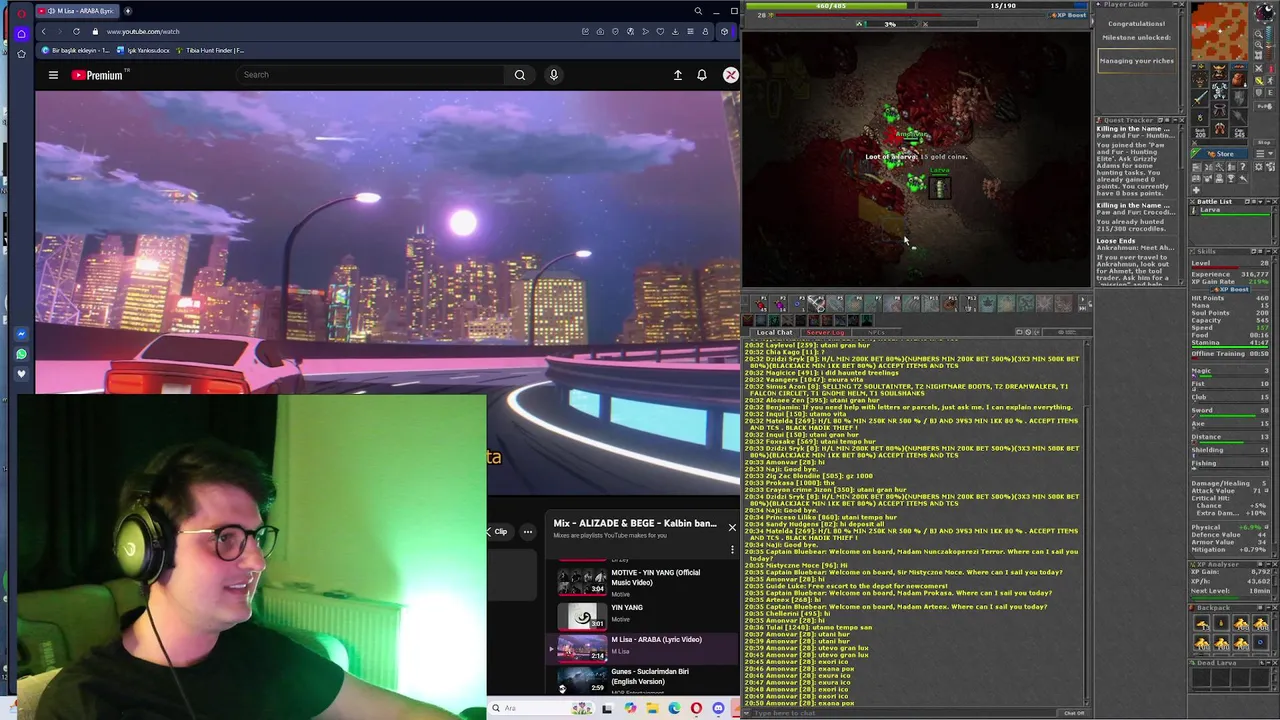Click the Tibia Store button
The image size is (1280, 720).
point(1220,154)
